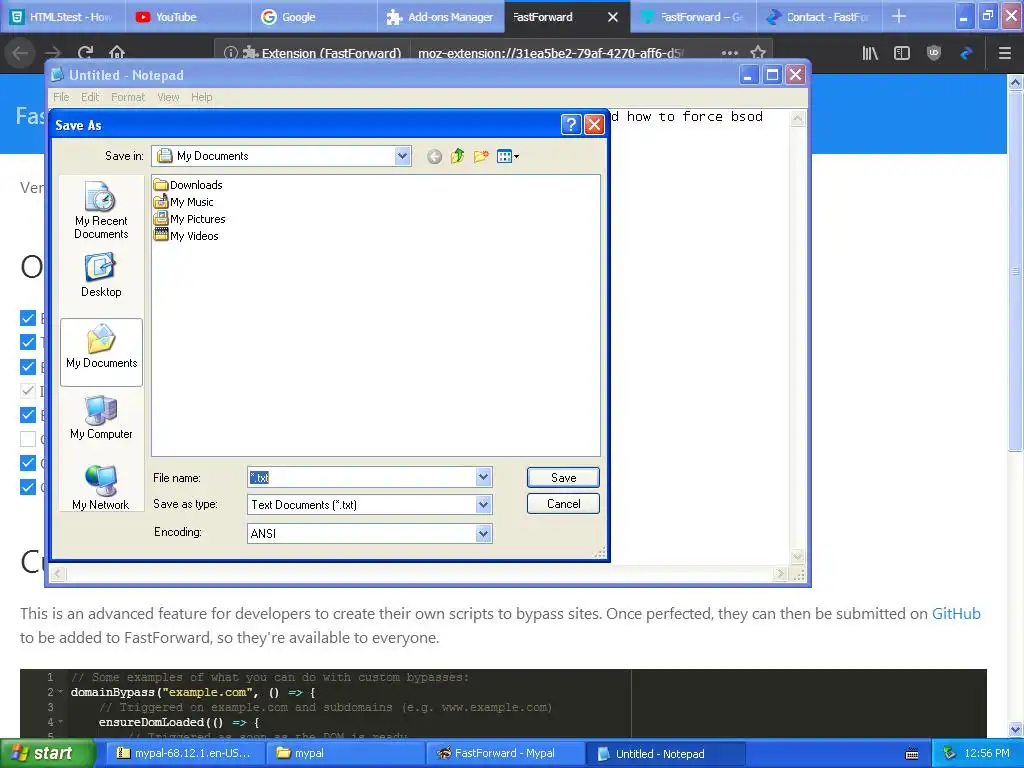The height and width of the screenshot is (768, 1024).
Task: Toggle the seventh FastForward option checkbox
Action: pyautogui.click(x=28, y=463)
